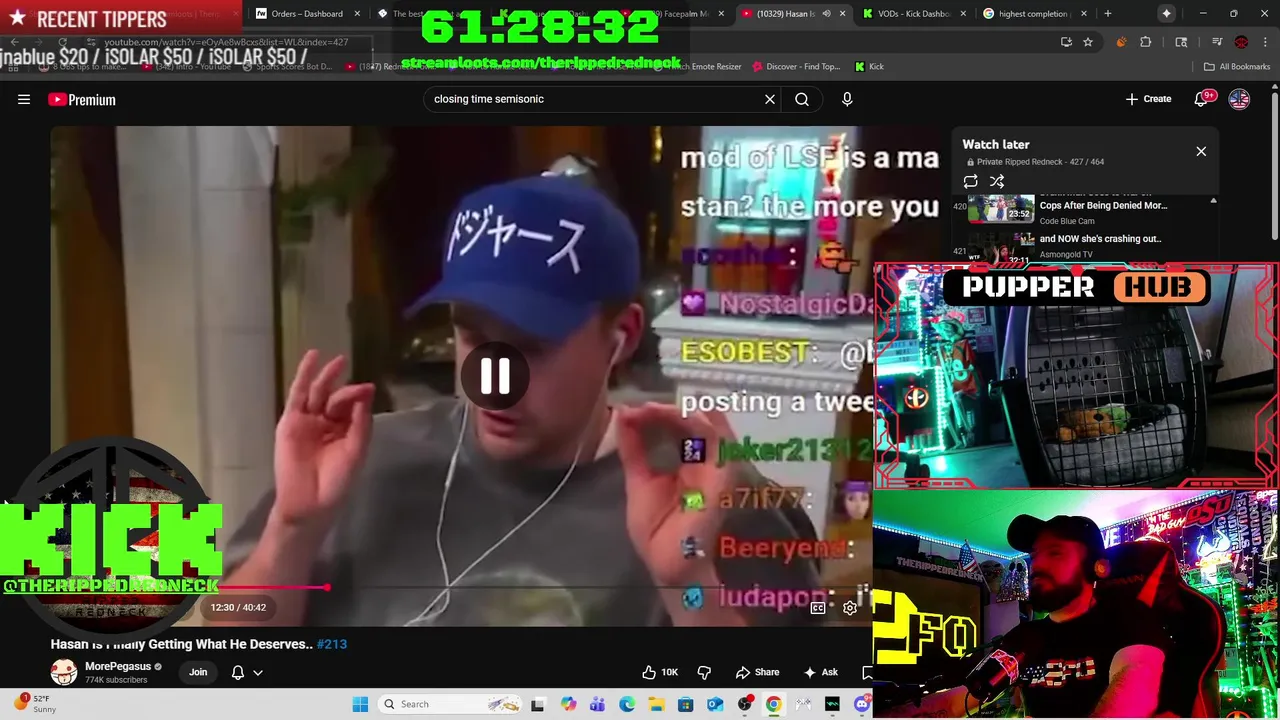Toggle playlist loop in Watch later
The height and width of the screenshot is (720, 1280).
970,181
